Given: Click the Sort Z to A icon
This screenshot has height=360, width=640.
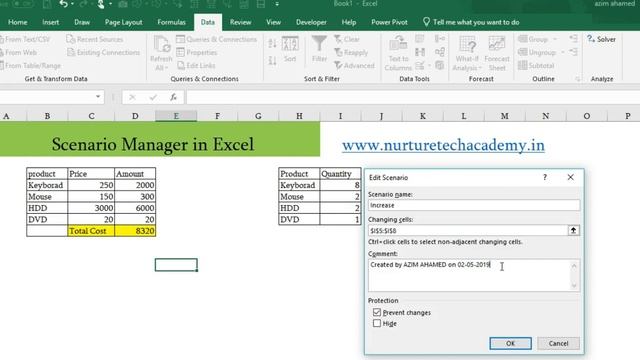Looking at the screenshot, I should pyautogui.click(x=273, y=60).
